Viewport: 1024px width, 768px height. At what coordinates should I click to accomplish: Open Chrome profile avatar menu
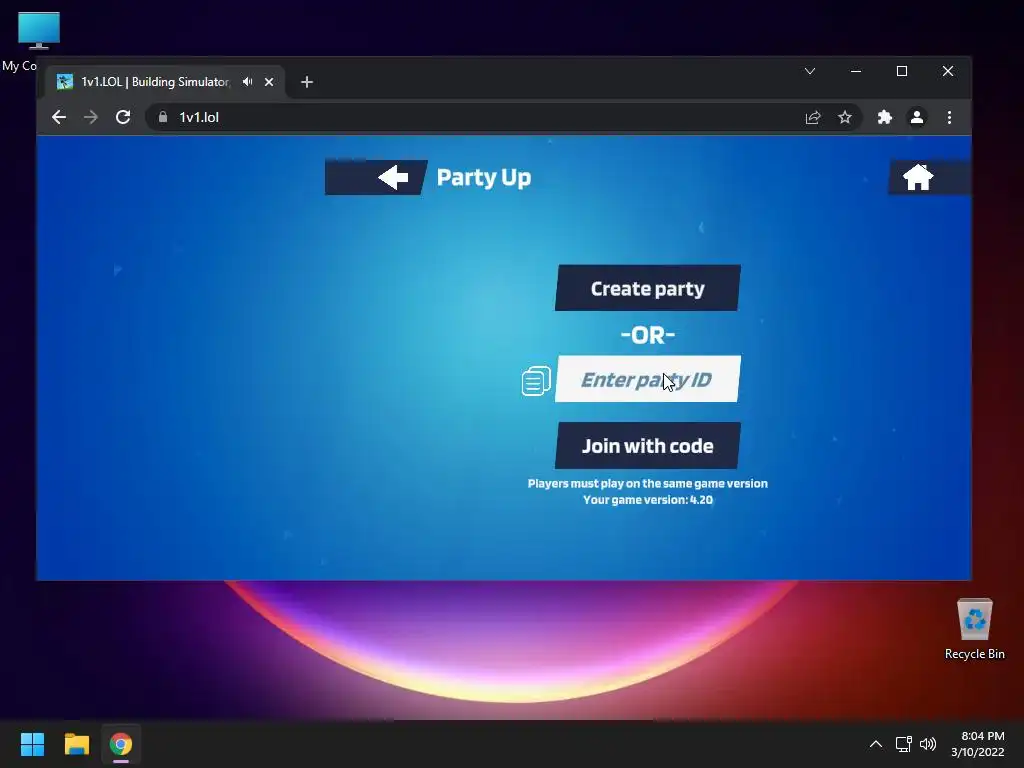click(917, 117)
